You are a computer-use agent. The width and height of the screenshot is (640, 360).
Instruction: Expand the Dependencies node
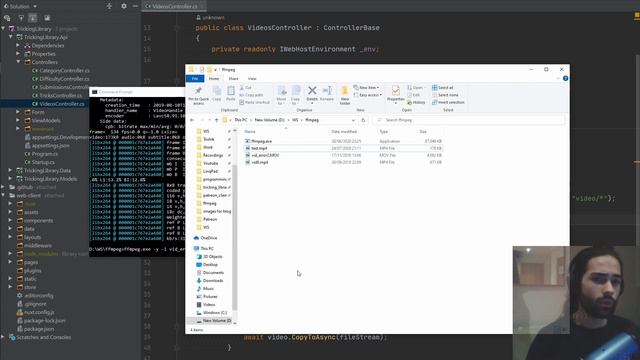(x=18, y=45)
